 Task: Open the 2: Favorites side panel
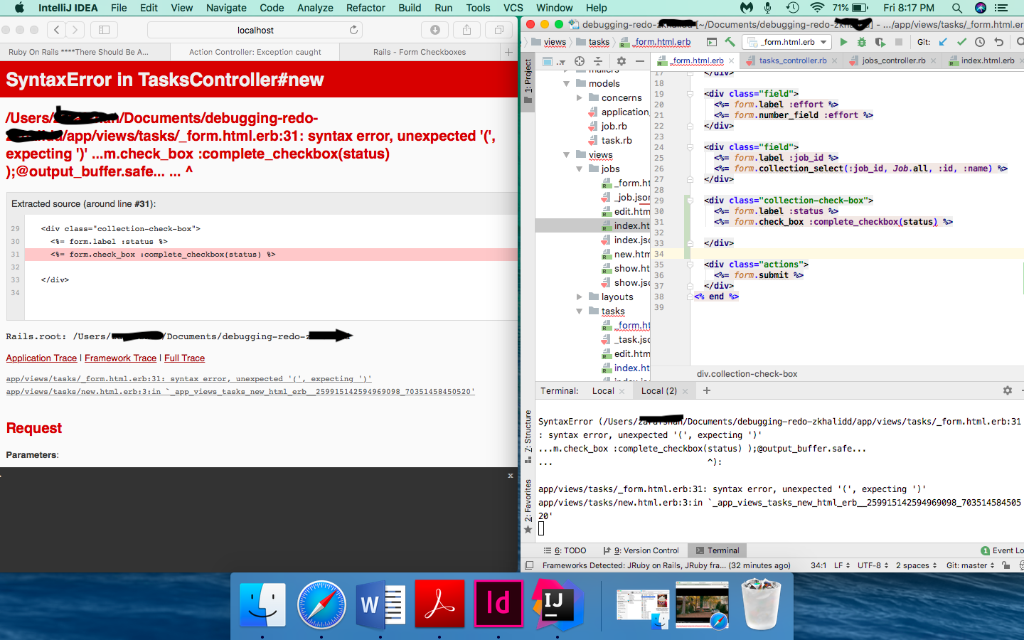[528, 506]
